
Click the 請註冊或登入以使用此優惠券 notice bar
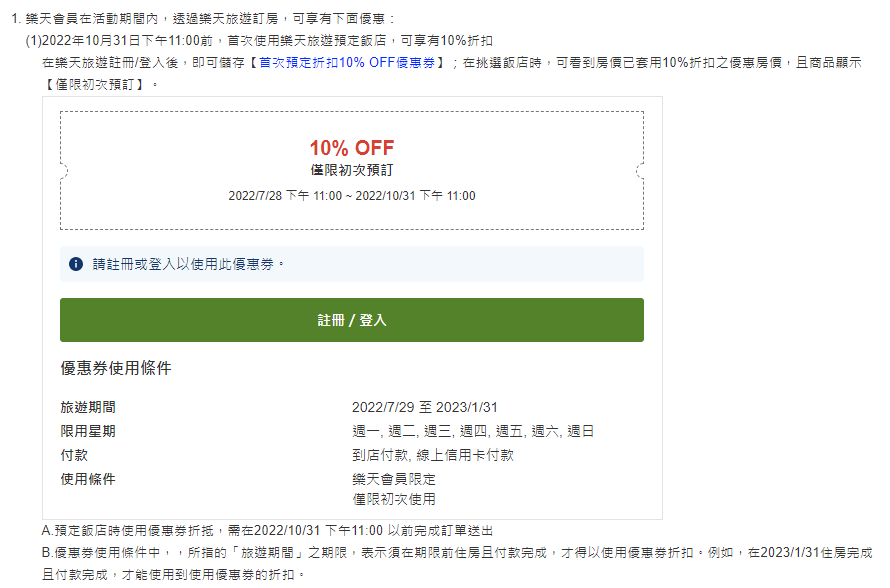352,264
